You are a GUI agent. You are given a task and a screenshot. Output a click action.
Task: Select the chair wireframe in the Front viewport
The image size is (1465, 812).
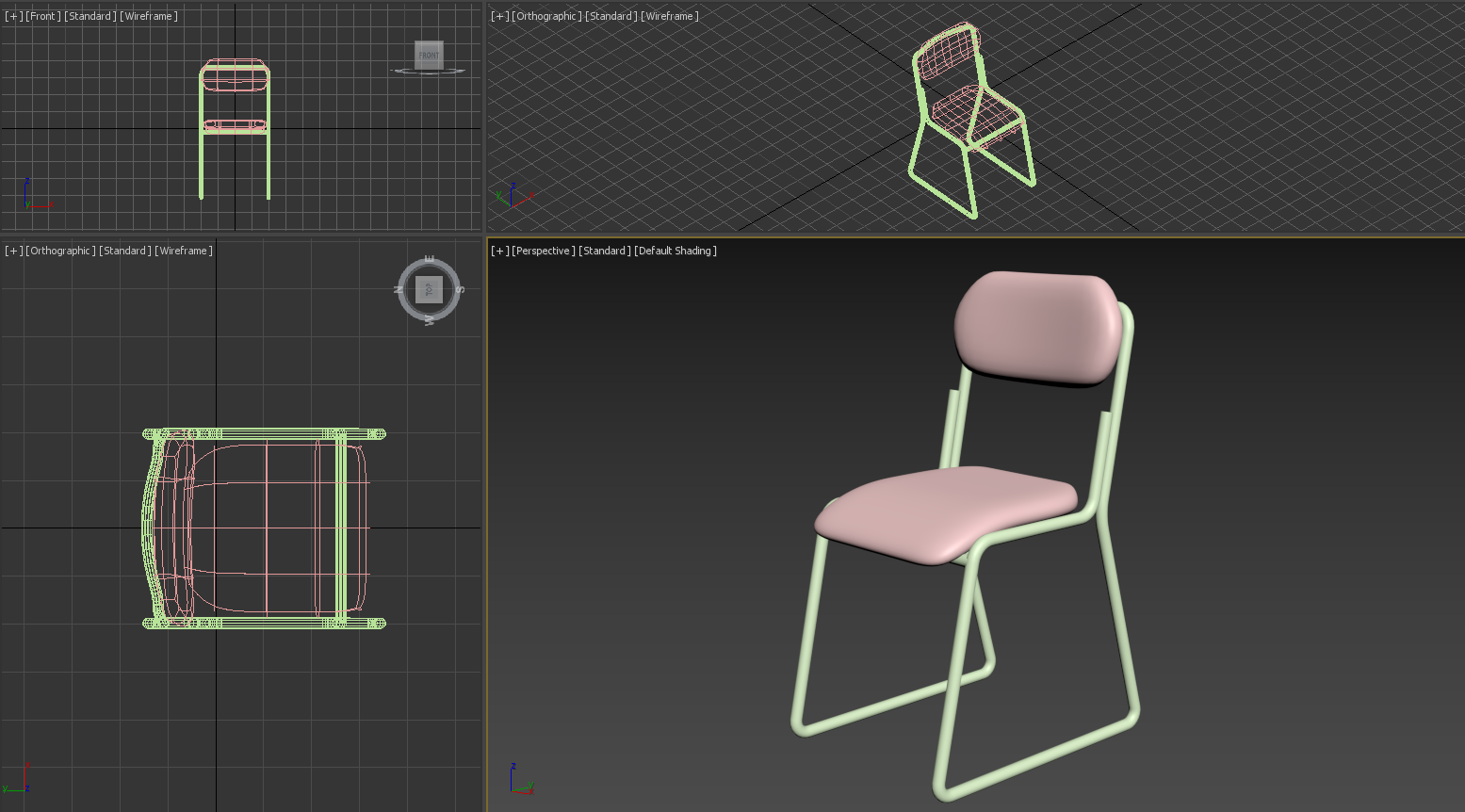coord(235,129)
